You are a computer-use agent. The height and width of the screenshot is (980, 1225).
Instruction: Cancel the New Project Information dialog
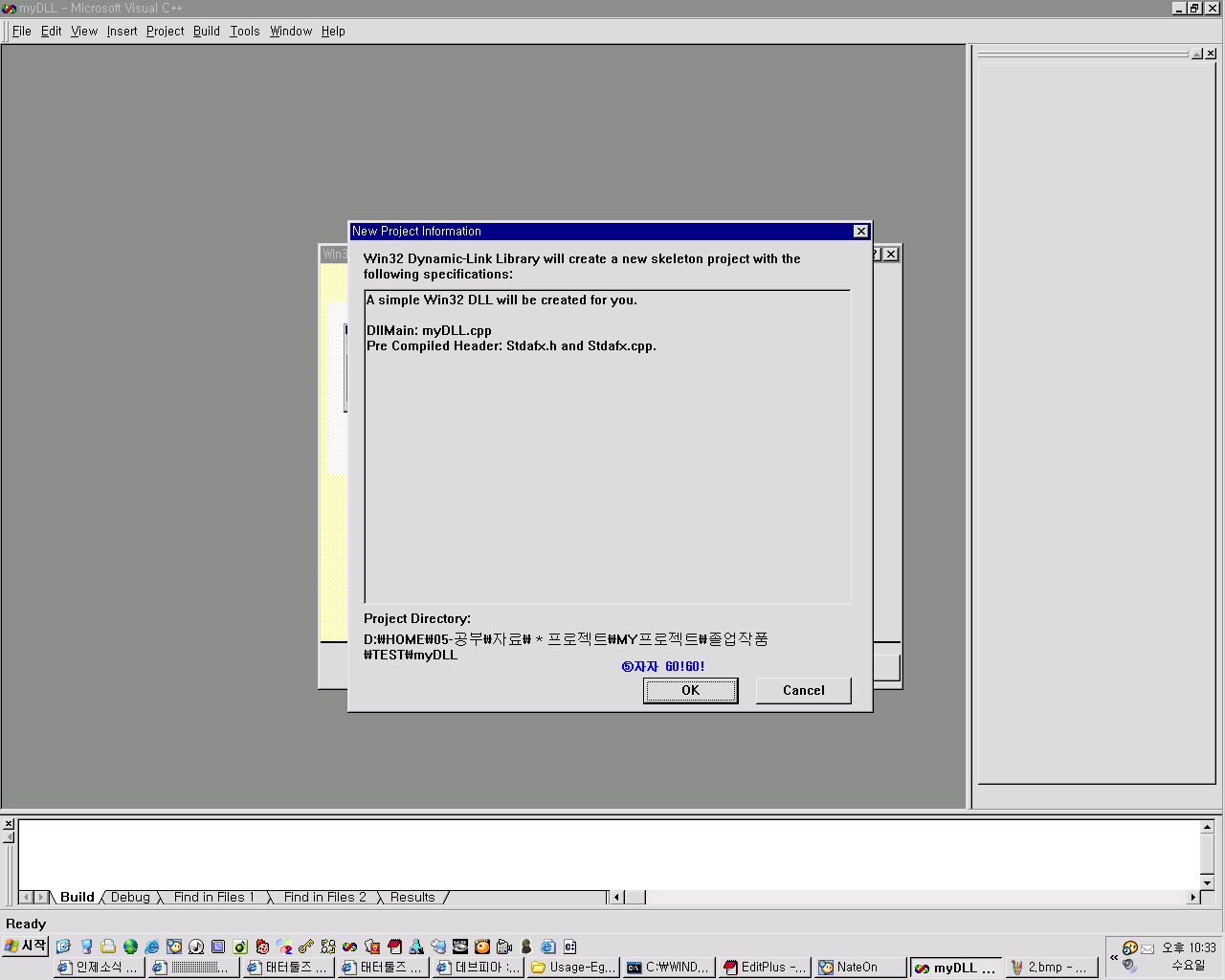[803, 690]
